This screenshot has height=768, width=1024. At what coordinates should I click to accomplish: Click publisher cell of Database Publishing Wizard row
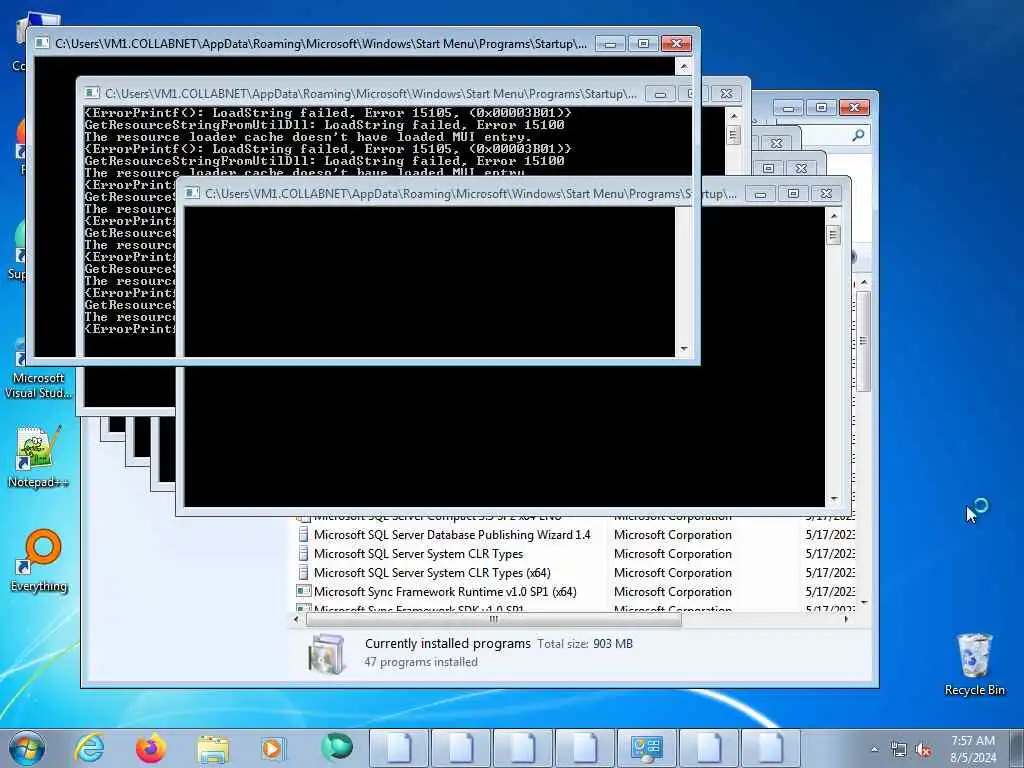[x=673, y=534]
